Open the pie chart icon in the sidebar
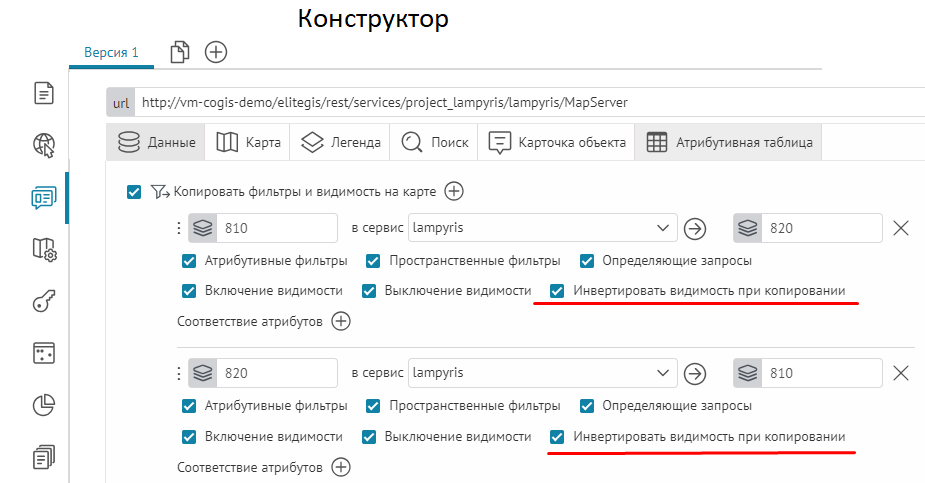 click(x=44, y=405)
